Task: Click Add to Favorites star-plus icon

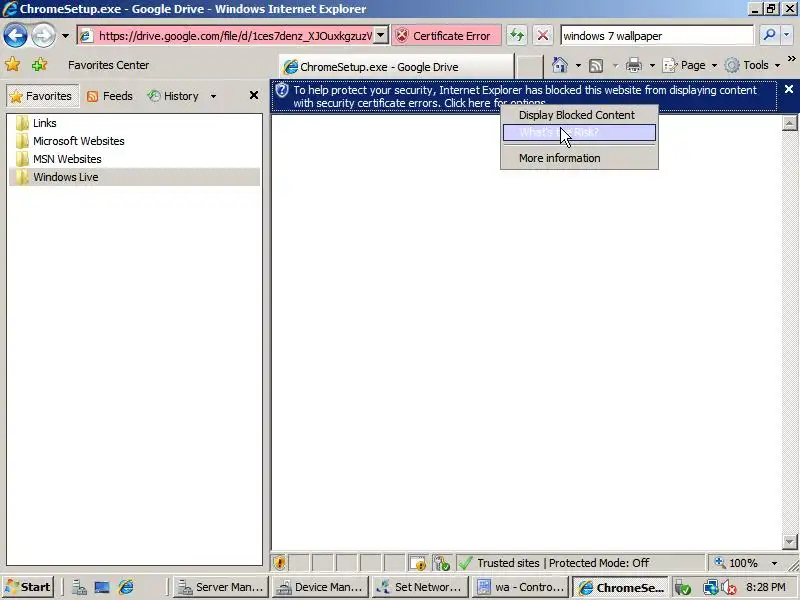Action: (39, 65)
